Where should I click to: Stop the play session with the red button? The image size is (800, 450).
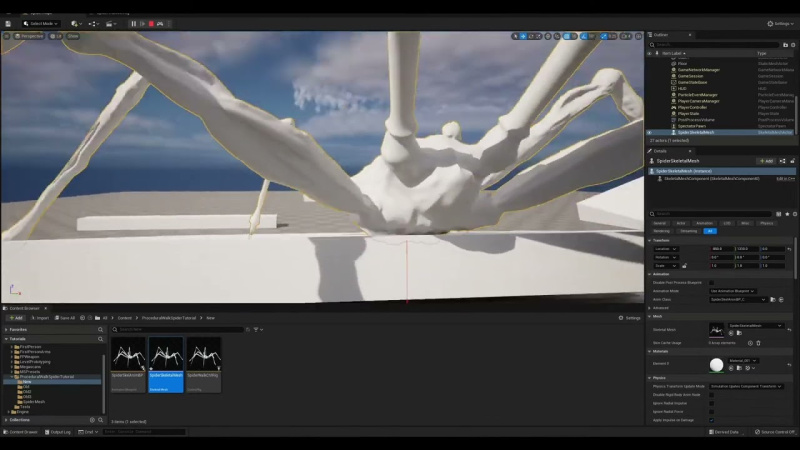click(151, 23)
